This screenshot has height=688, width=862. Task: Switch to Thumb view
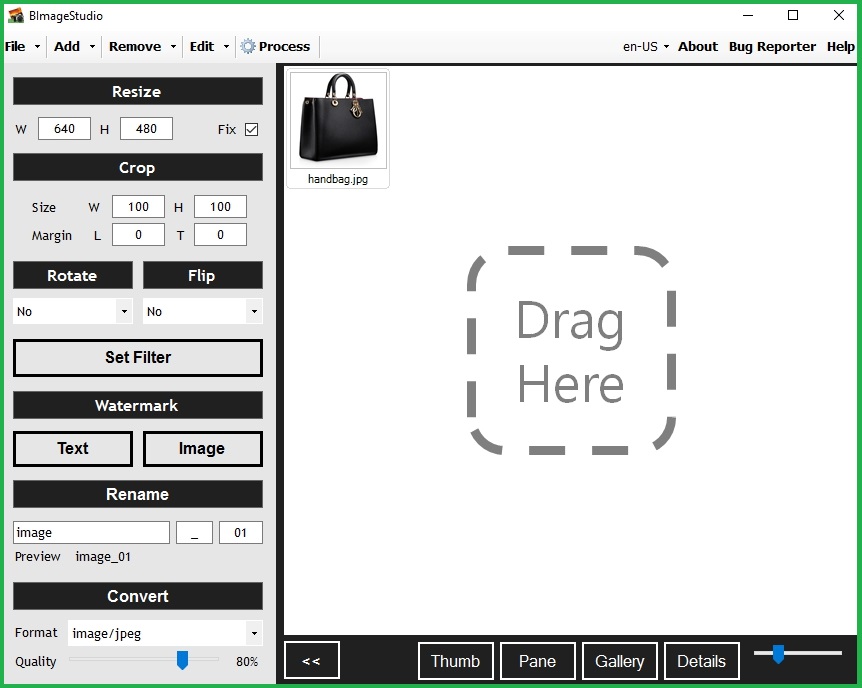click(x=455, y=661)
